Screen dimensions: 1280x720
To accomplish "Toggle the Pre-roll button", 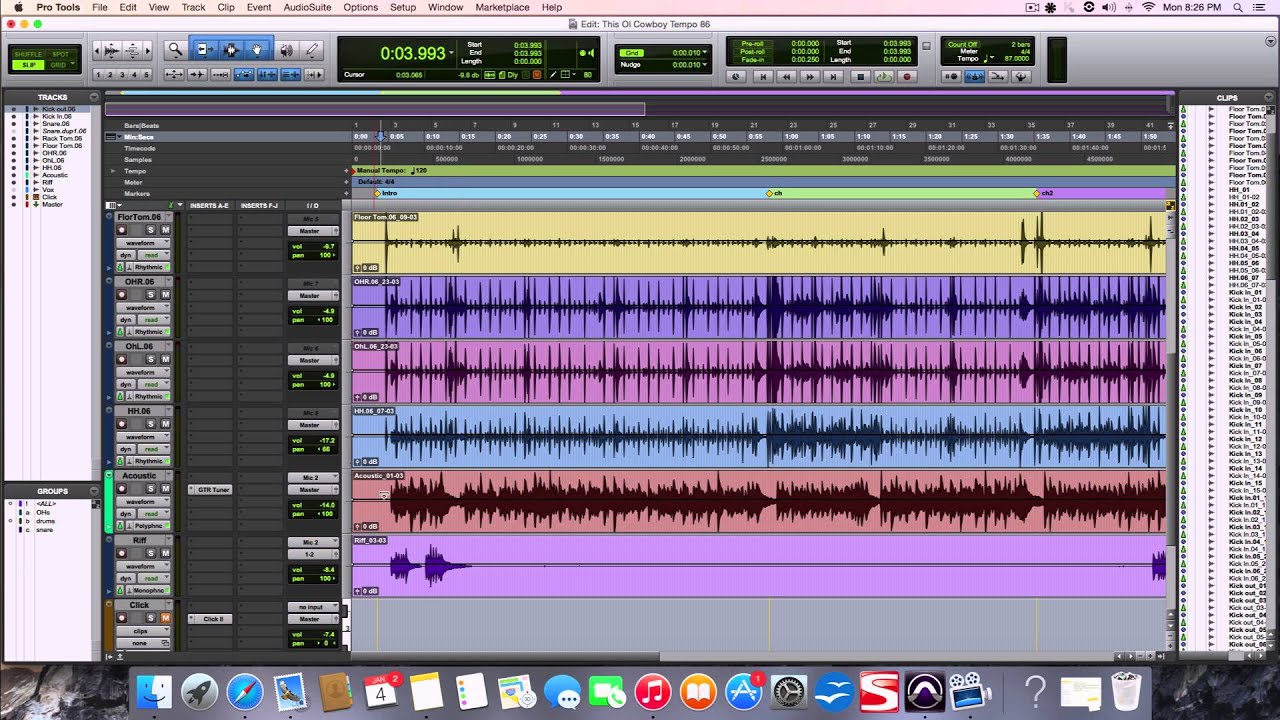I will (750, 44).
